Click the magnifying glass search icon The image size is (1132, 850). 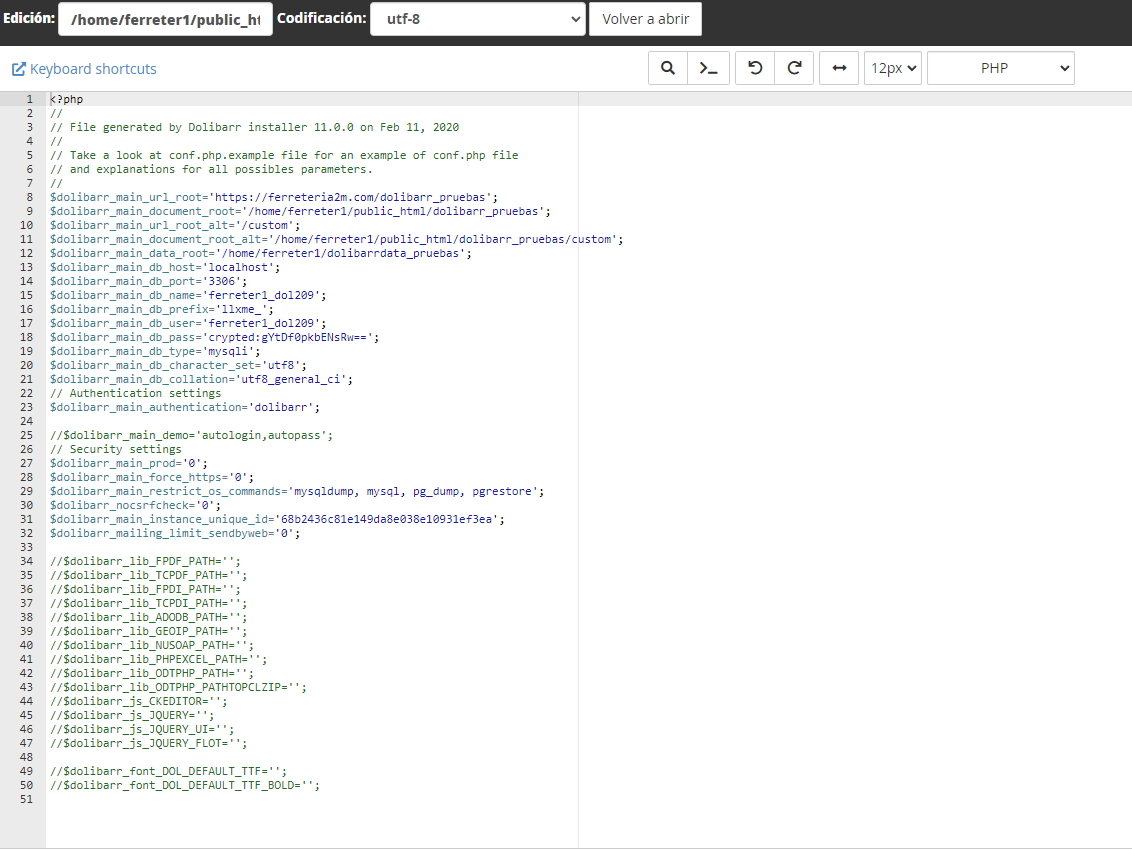(x=667, y=68)
